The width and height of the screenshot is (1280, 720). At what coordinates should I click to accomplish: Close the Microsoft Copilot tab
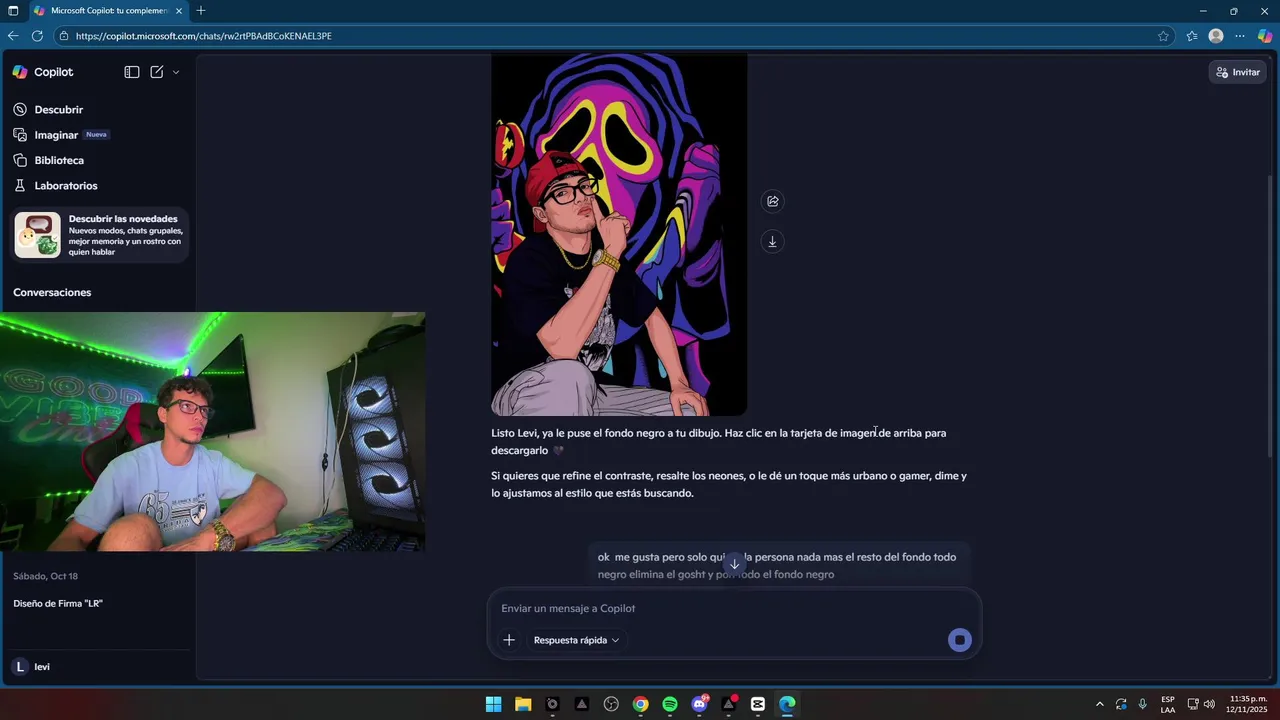click(179, 11)
